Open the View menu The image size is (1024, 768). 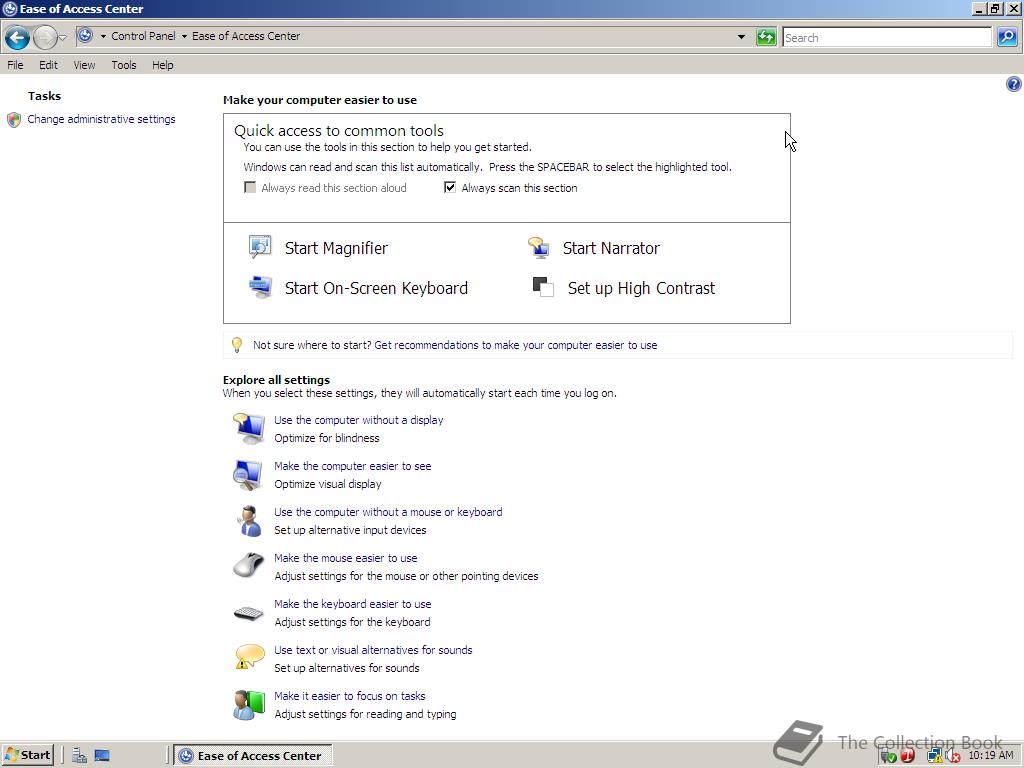click(x=84, y=65)
